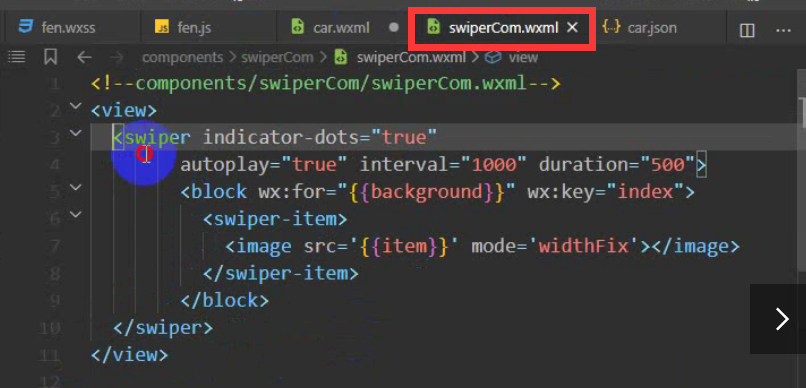Collapse the swiper fold on line 3

coord(76,133)
